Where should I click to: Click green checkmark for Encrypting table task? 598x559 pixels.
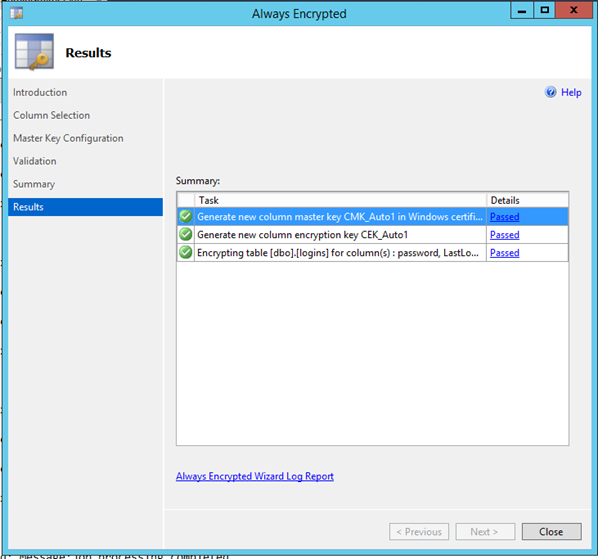tap(186, 252)
